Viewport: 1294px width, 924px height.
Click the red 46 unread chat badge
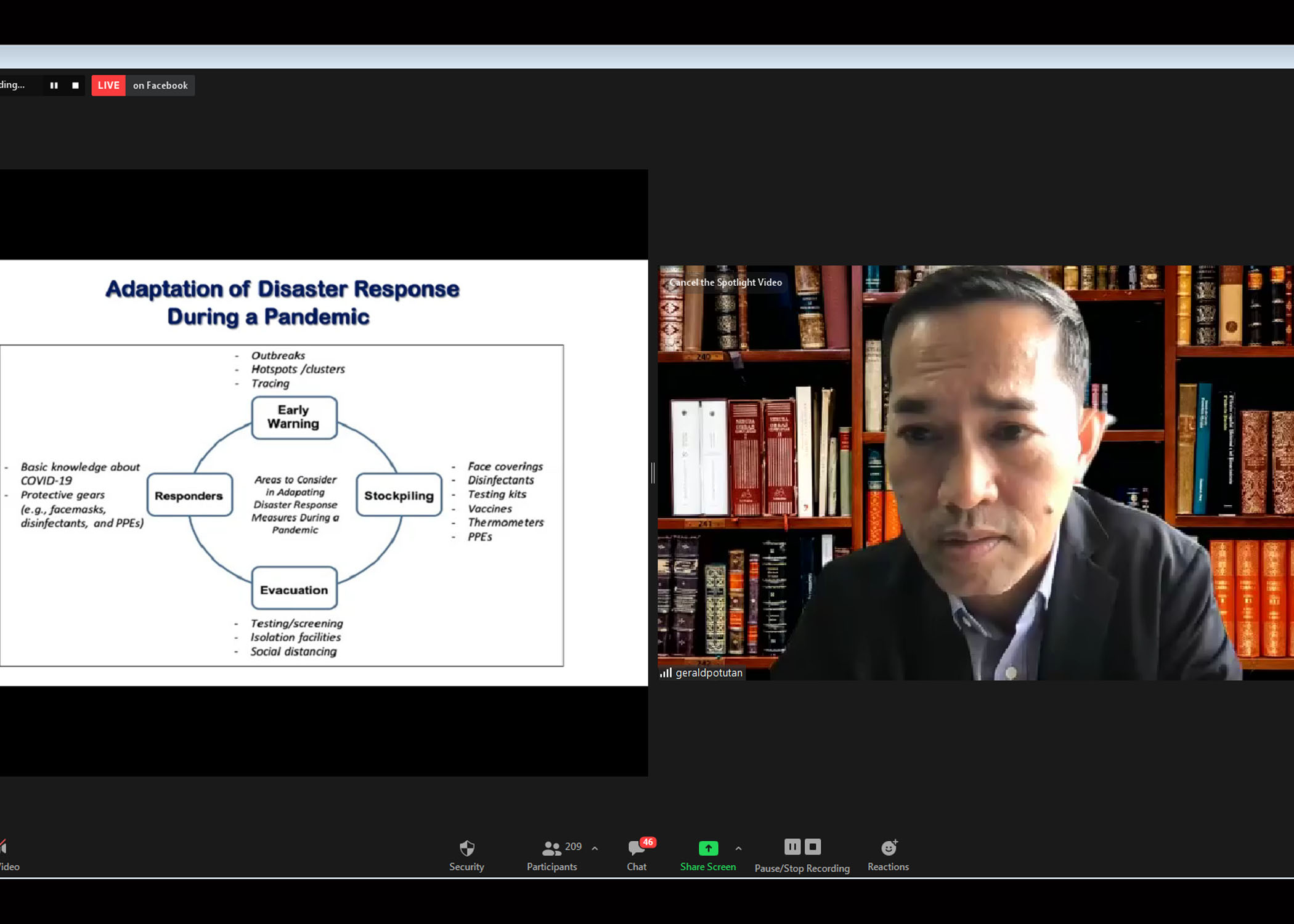point(648,842)
